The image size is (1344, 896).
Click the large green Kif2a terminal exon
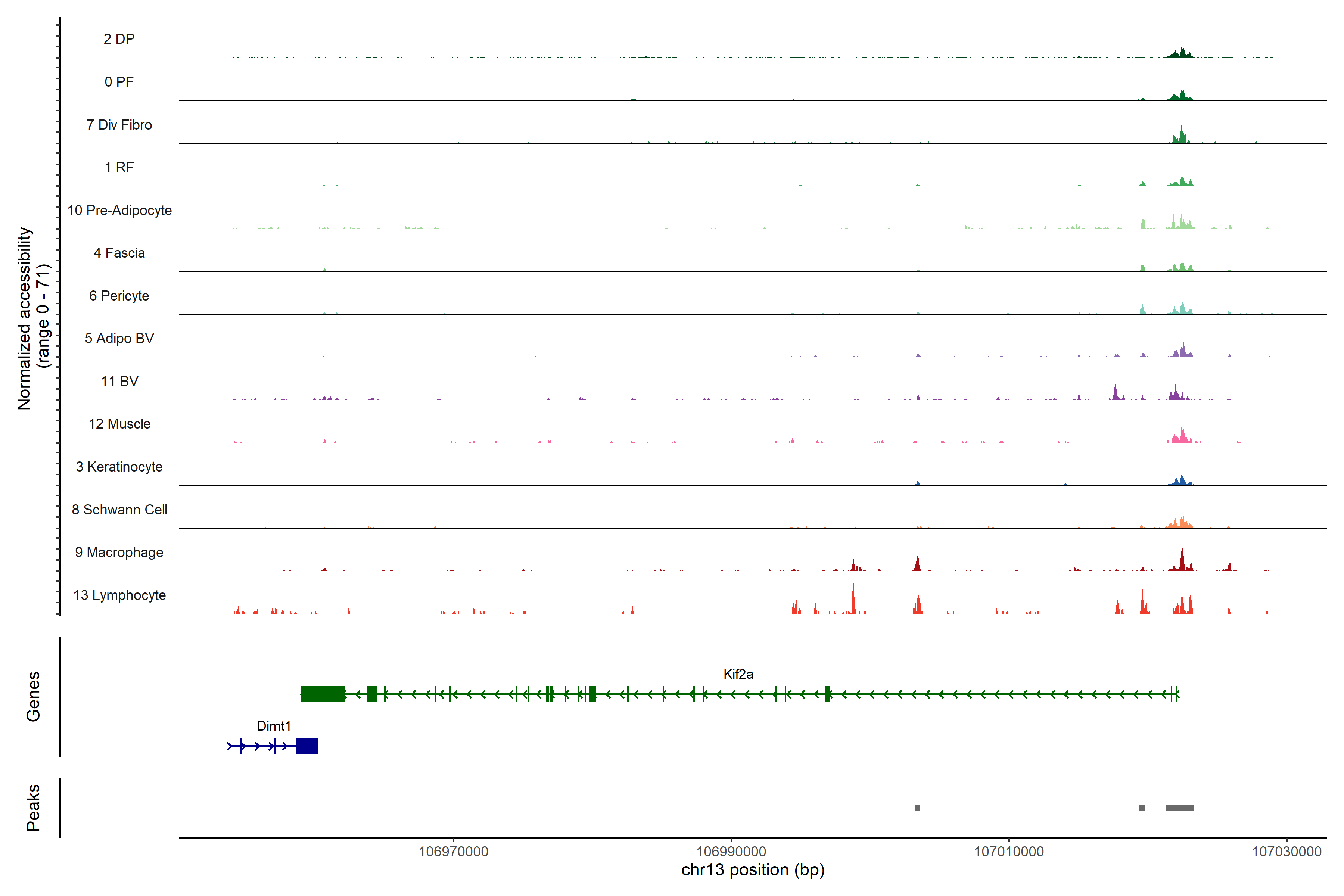(323, 694)
